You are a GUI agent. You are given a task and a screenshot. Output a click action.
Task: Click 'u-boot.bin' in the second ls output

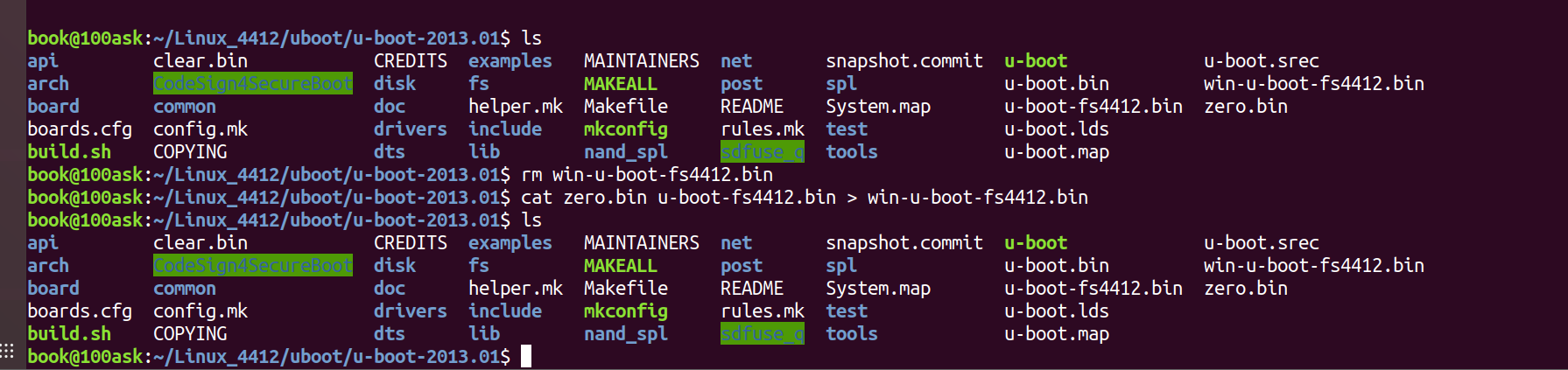[x=1057, y=265]
